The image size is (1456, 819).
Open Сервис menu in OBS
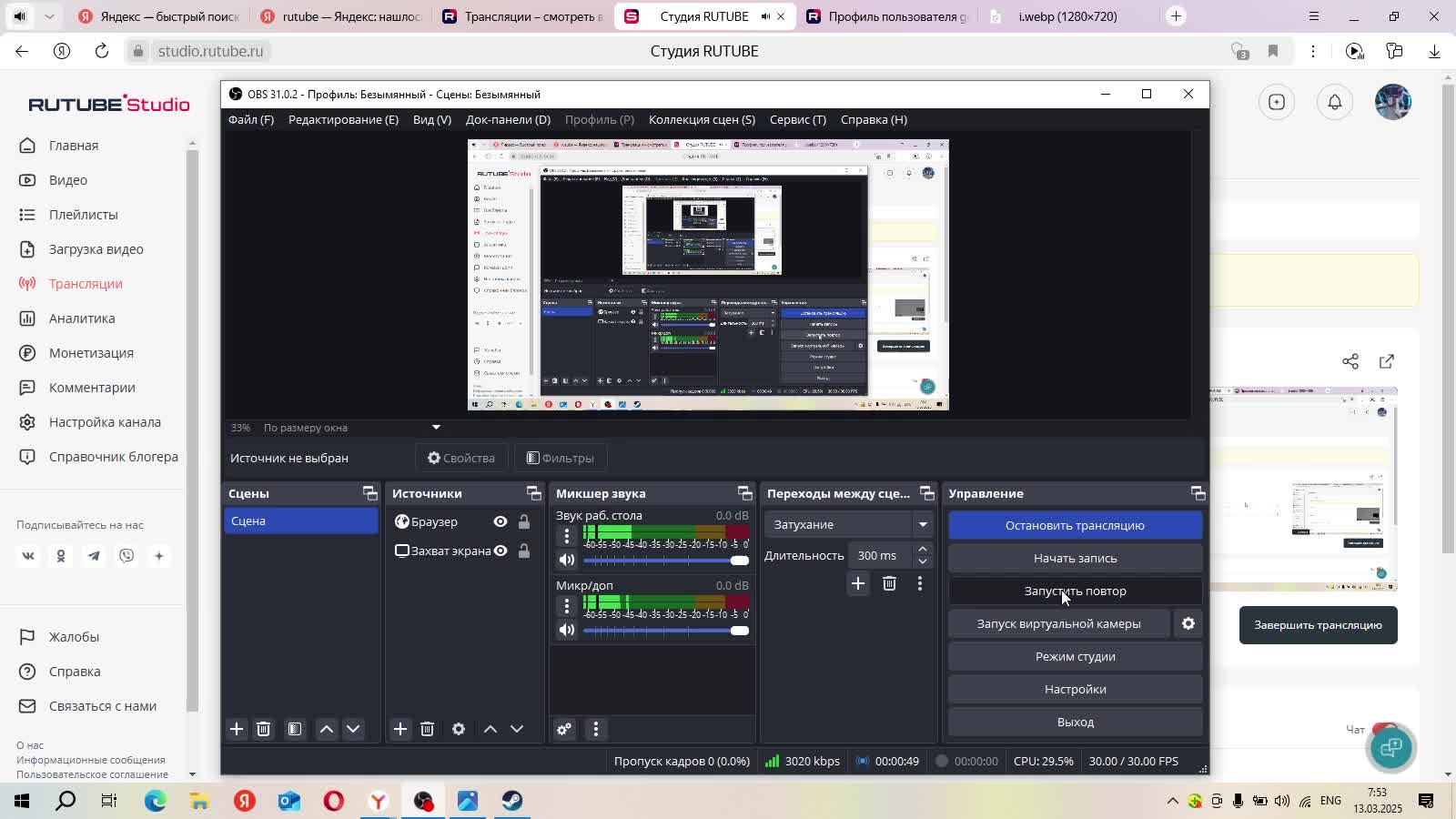[798, 119]
